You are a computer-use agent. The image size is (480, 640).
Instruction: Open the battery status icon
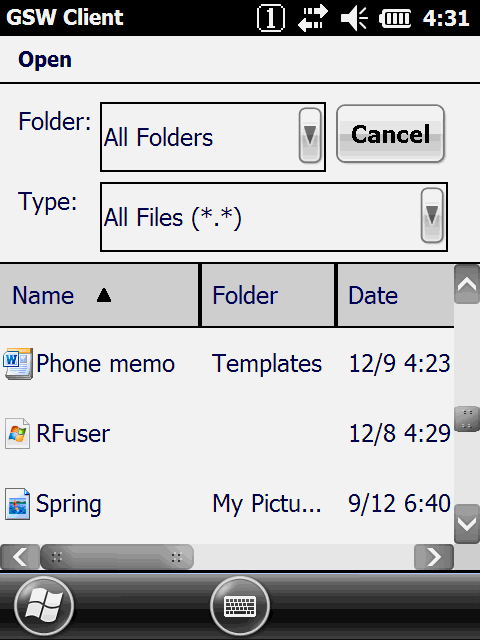point(395,19)
